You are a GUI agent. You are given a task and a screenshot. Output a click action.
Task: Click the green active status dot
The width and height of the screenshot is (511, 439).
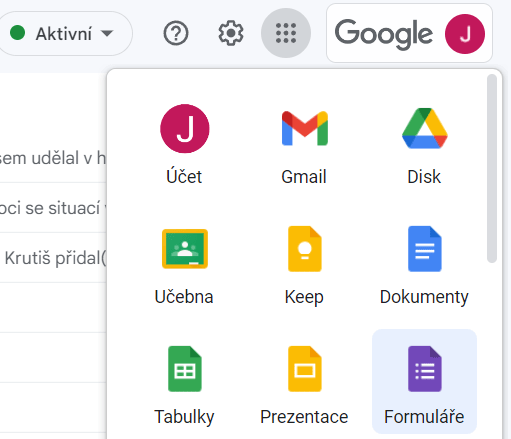point(17,33)
